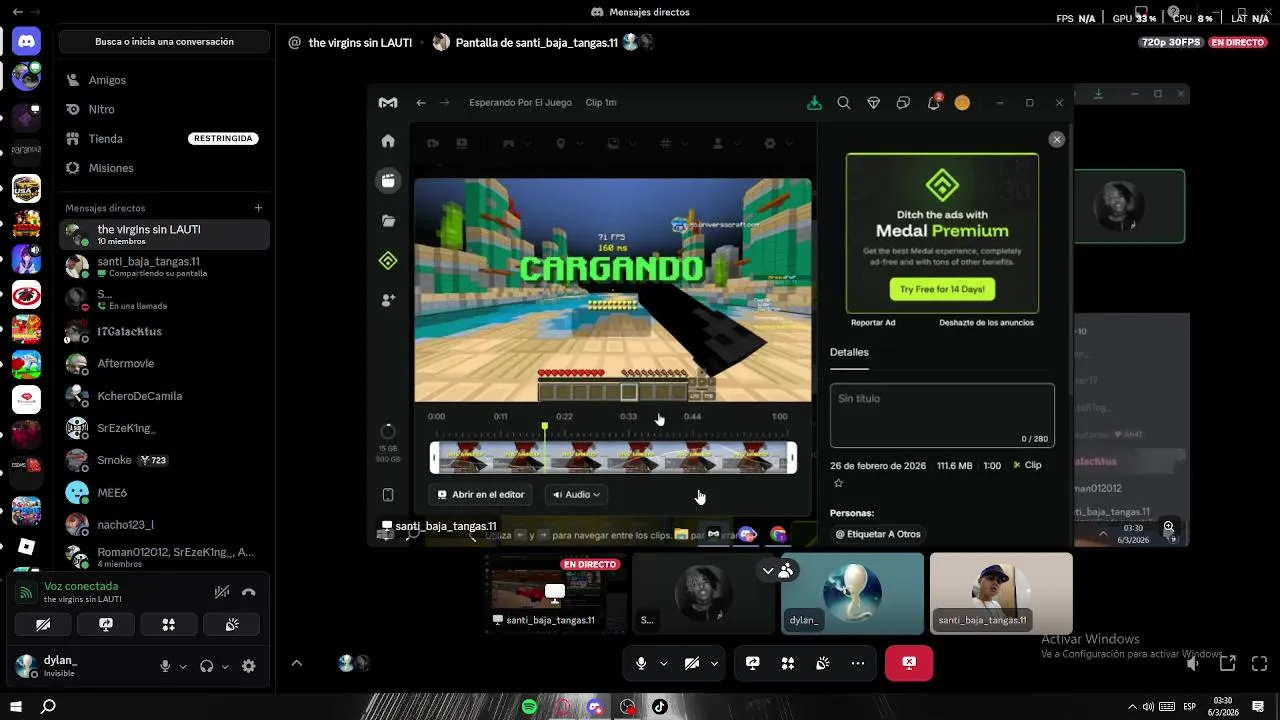This screenshot has height=720, width=1280.
Task: Click Etiquetar A Otros in Medal
Action: click(x=877, y=534)
